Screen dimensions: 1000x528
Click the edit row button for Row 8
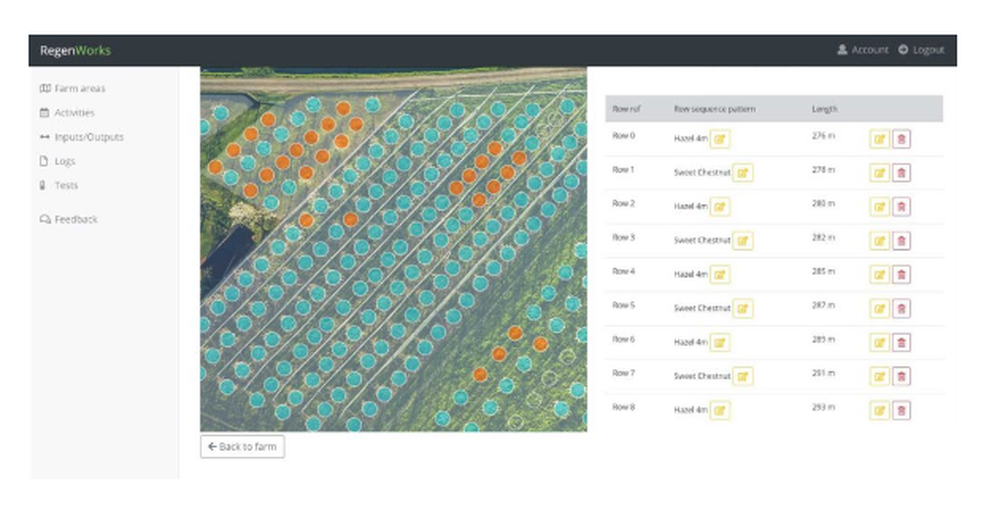point(879,410)
